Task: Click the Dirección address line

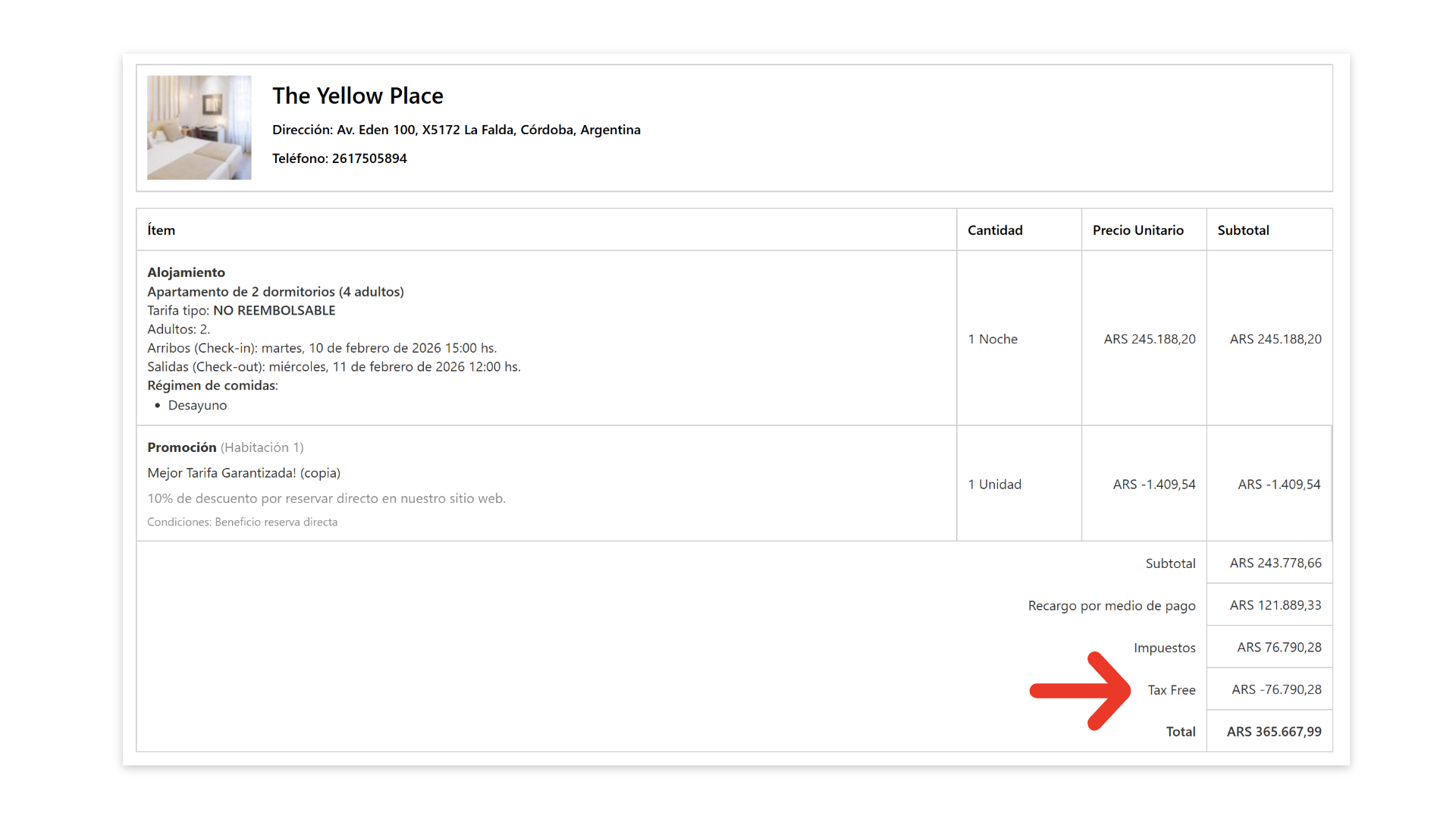Action: click(x=456, y=130)
